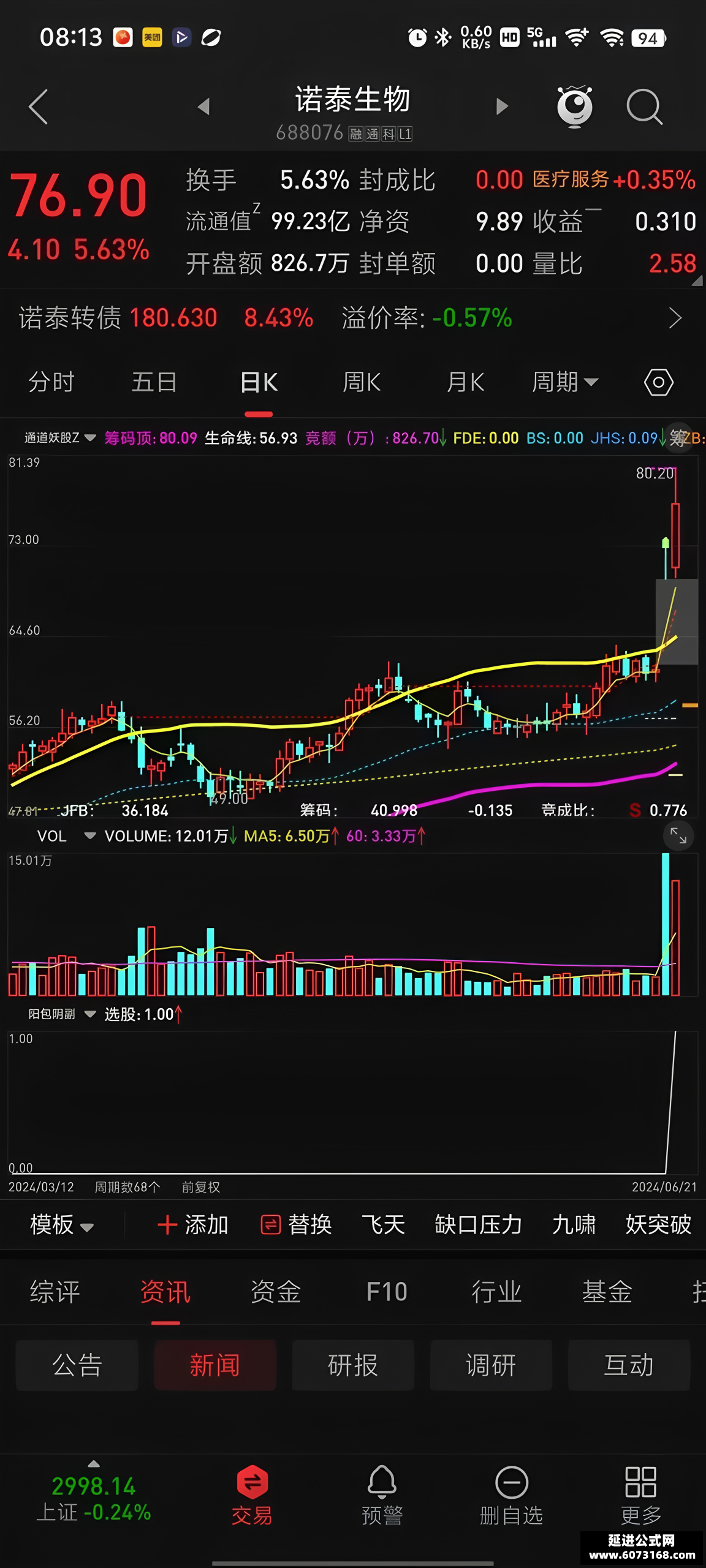Open the search magnifier icon
Viewport: 706px width, 1568px height.
644,107
